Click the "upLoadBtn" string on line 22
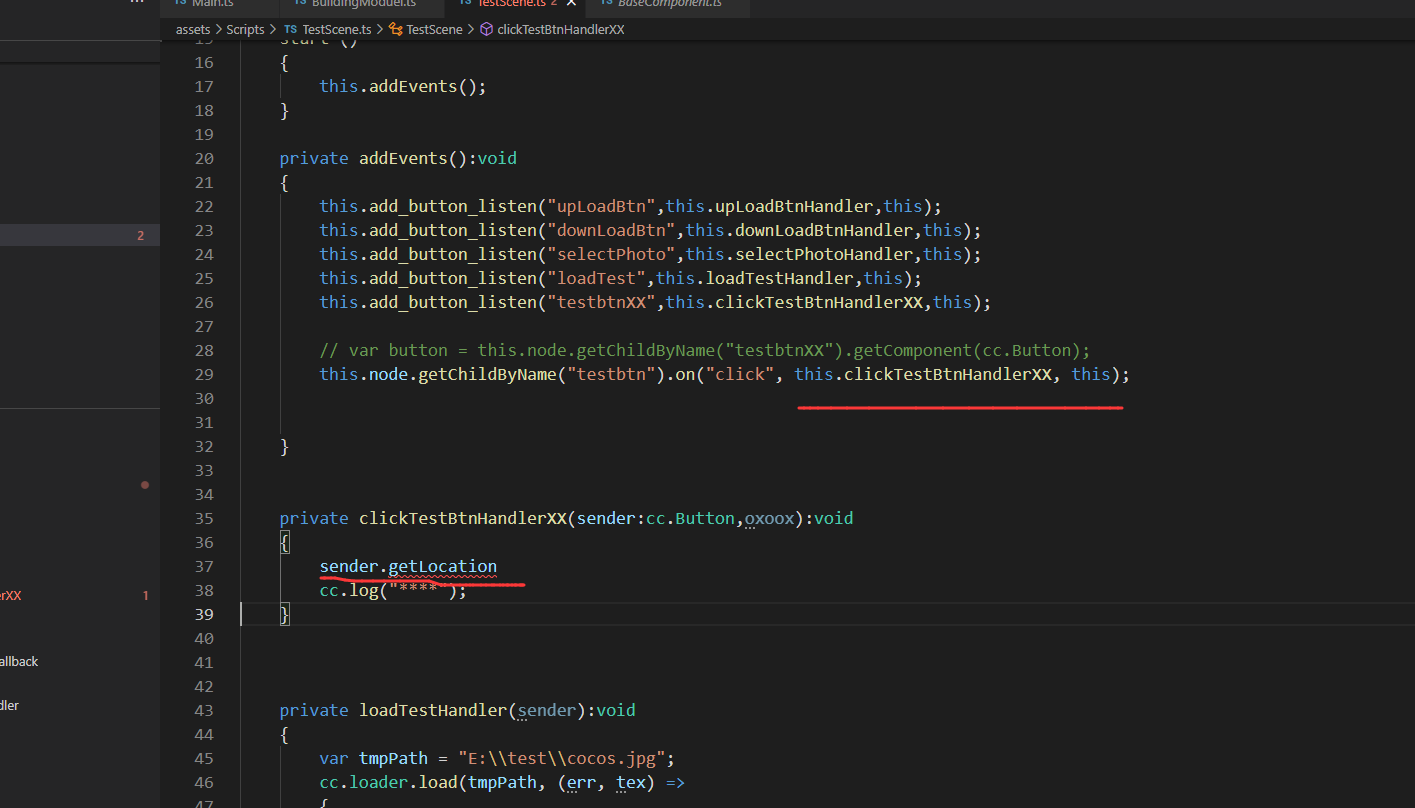This screenshot has height=808, width=1415. pos(602,206)
